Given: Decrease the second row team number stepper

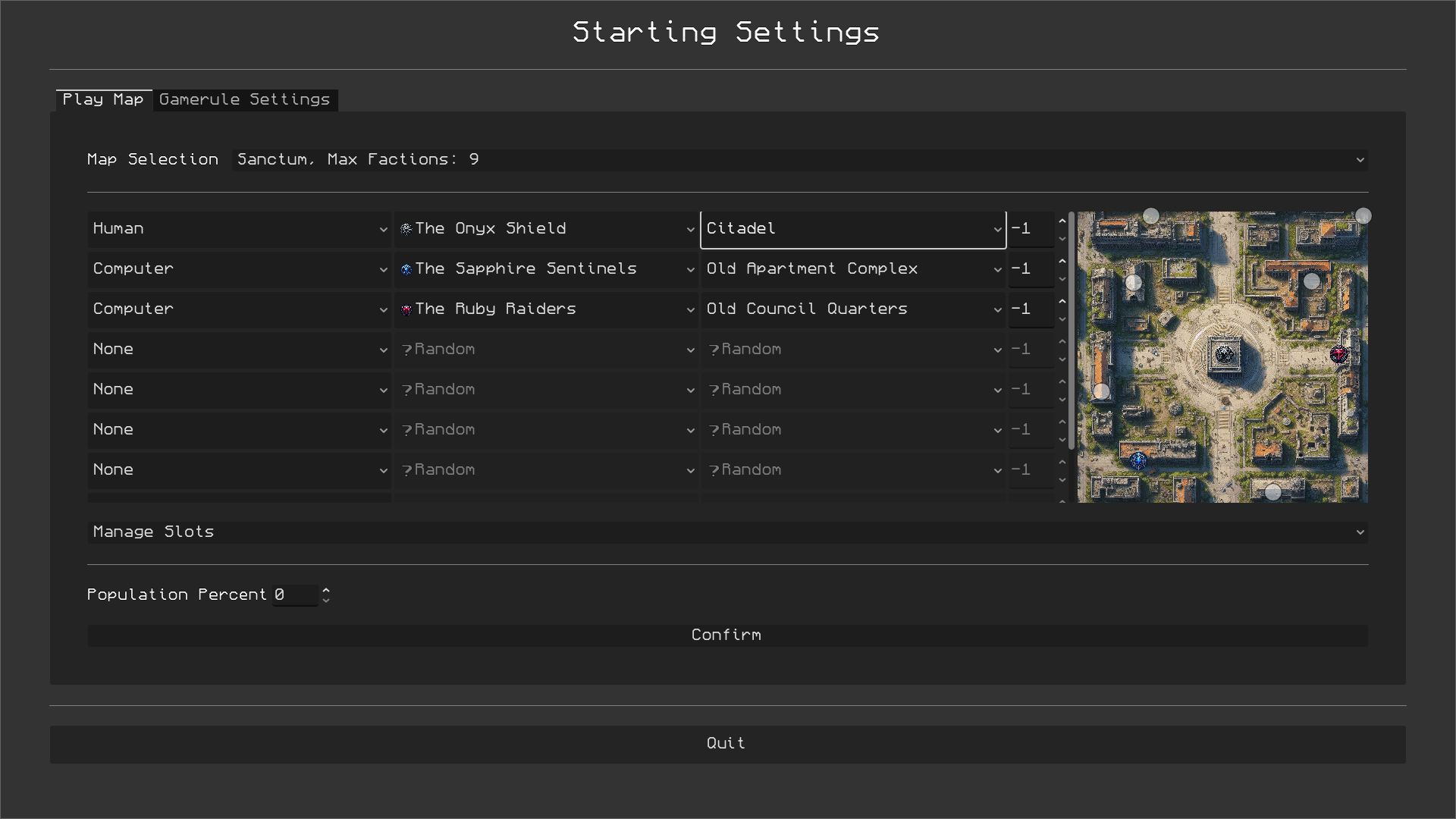Looking at the screenshot, I should coord(1062,279).
